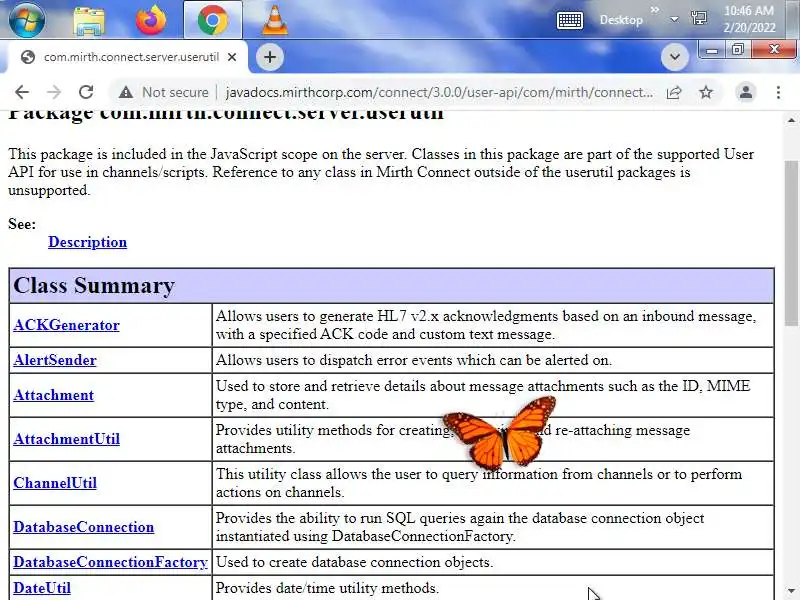Open the Attachment class link
The image size is (800, 600).
[x=54, y=395]
